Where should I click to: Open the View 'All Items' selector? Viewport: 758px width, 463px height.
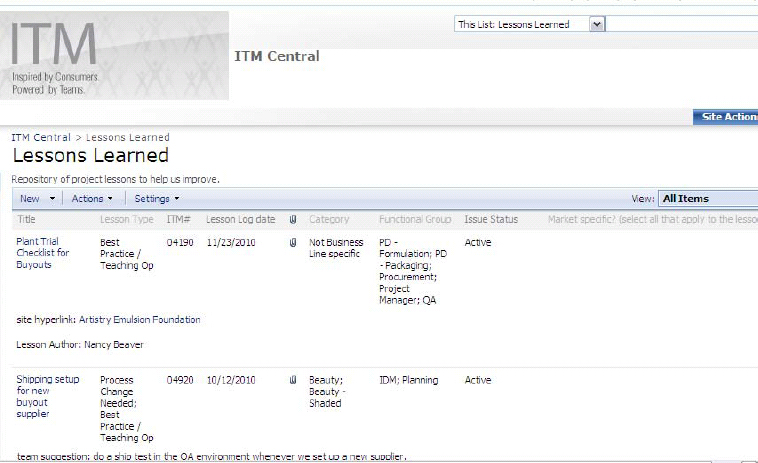[x=706, y=199]
